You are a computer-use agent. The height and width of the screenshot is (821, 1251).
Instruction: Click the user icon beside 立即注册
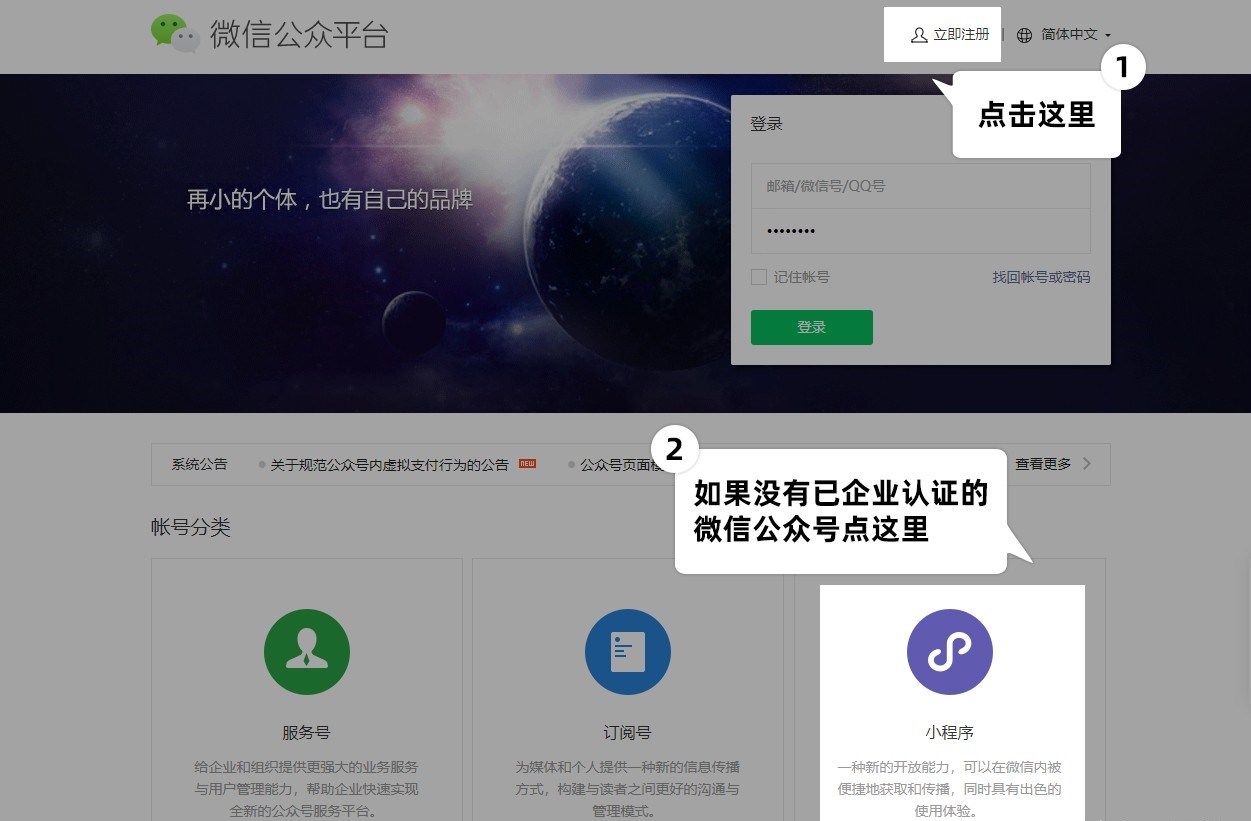coord(919,35)
